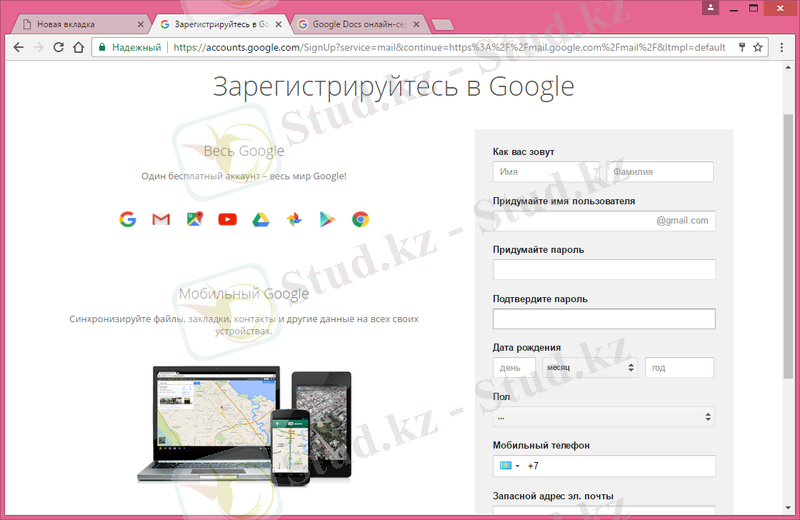This screenshot has width=800, height=520.
Task: Bookmark this page with the star icon
Action: pyautogui.click(x=758, y=47)
